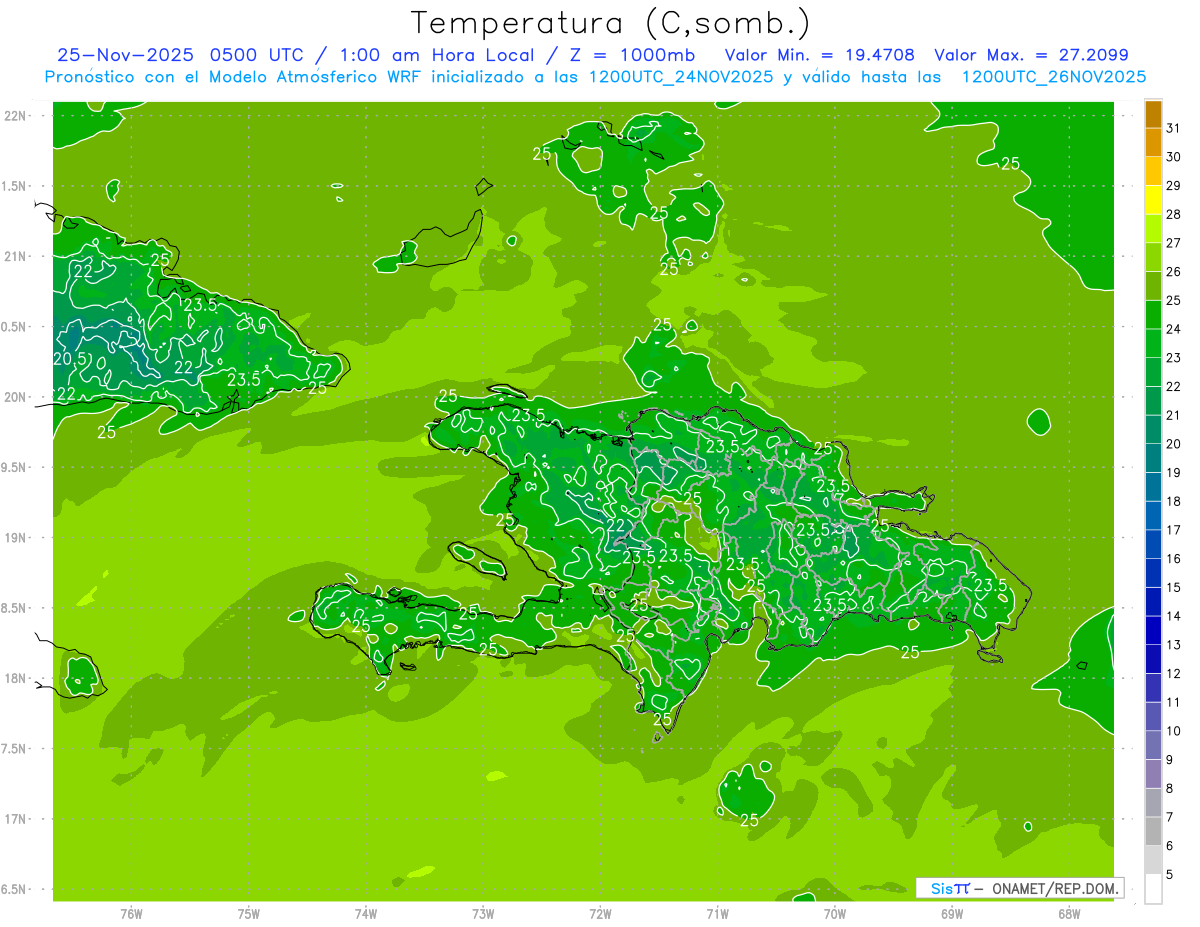
Task: Click the purple legend swatch between 8 and 9
Action: (x=1153, y=774)
